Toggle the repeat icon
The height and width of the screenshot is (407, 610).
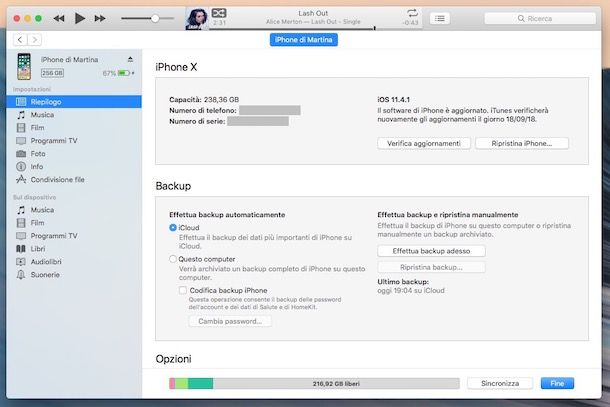[x=412, y=13]
